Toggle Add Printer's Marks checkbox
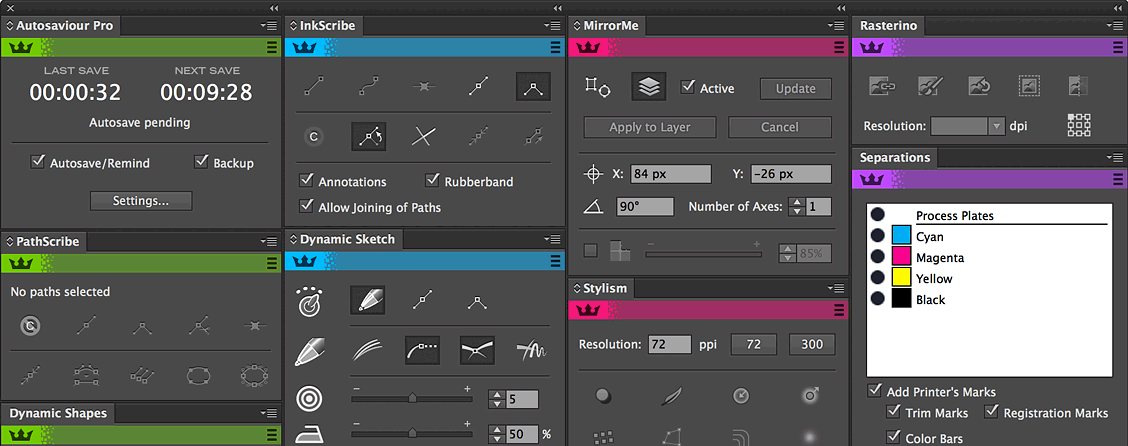The image size is (1128, 446). tap(875, 391)
